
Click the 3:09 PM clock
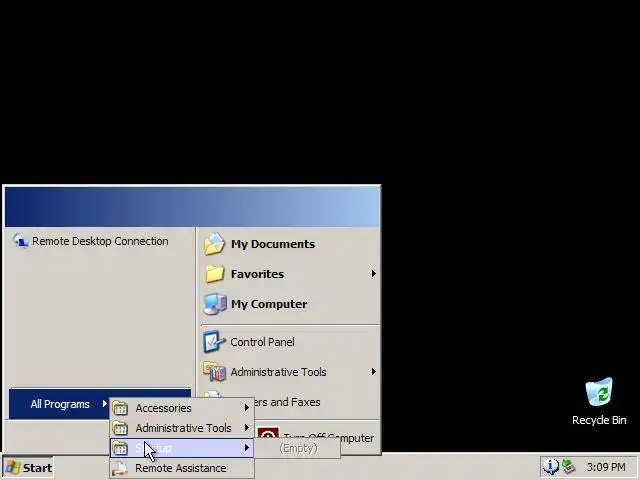tap(606, 467)
